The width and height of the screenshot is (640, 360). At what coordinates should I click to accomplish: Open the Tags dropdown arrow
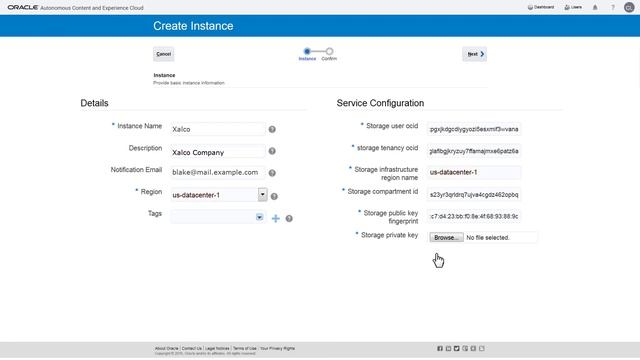pyautogui.click(x=259, y=217)
